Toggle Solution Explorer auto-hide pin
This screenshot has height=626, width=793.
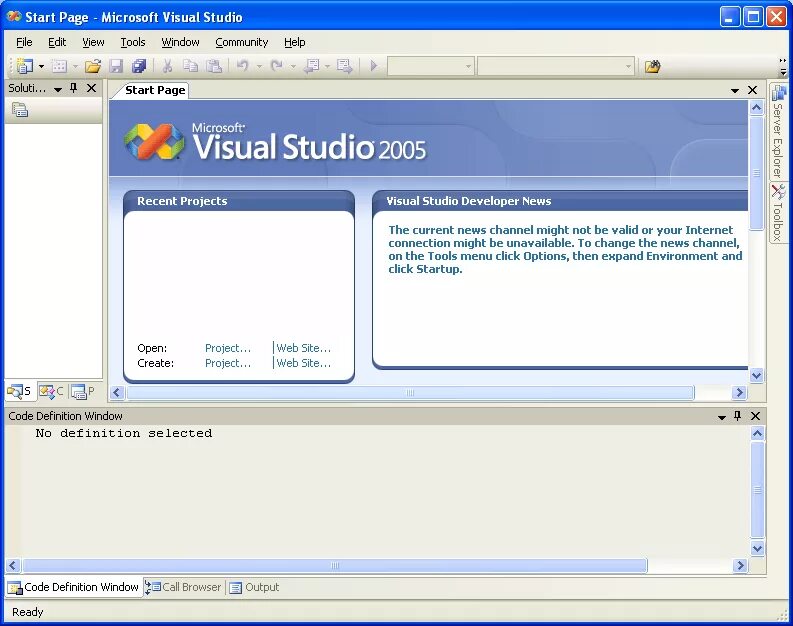click(x=74, y=88)
